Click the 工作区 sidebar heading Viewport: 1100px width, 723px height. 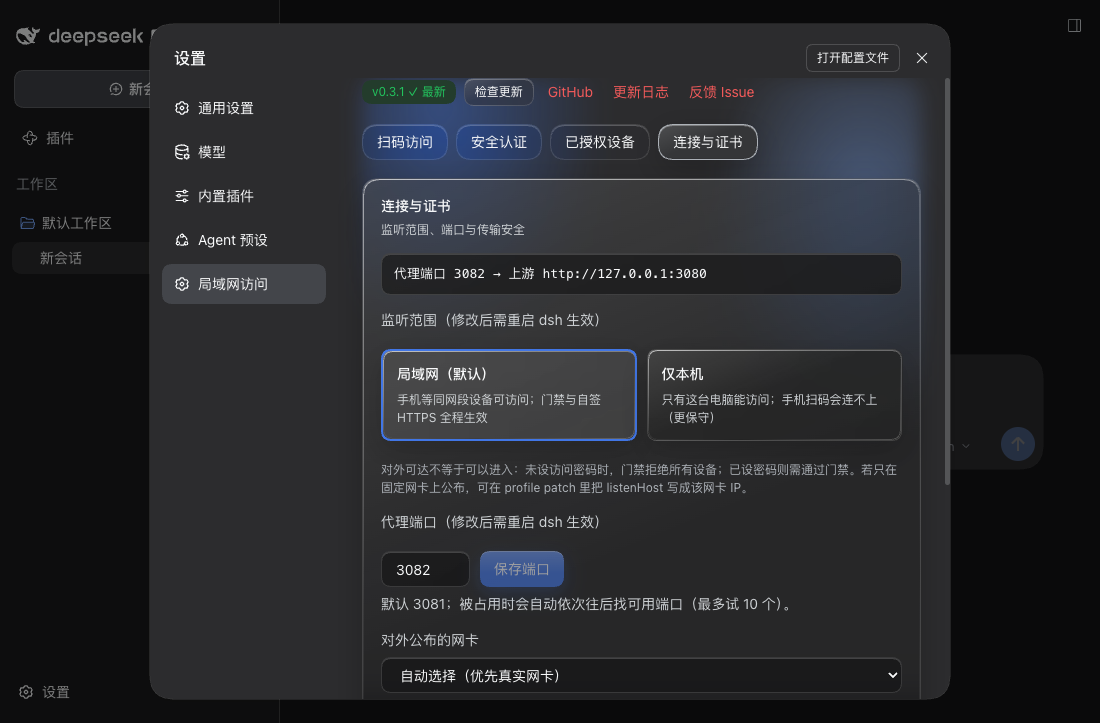point(37,184)
